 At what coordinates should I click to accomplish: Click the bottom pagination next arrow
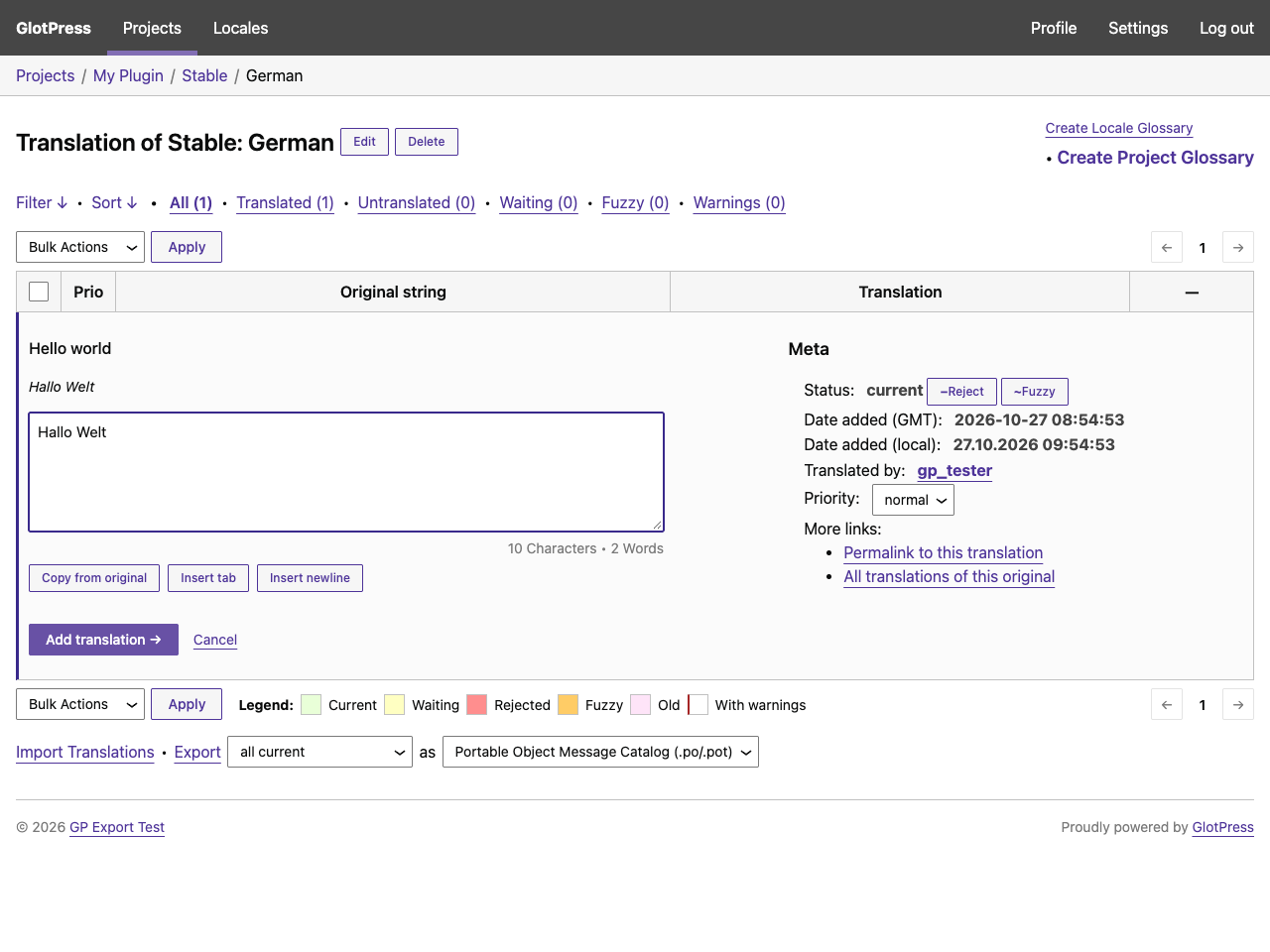pos(1238,704)
